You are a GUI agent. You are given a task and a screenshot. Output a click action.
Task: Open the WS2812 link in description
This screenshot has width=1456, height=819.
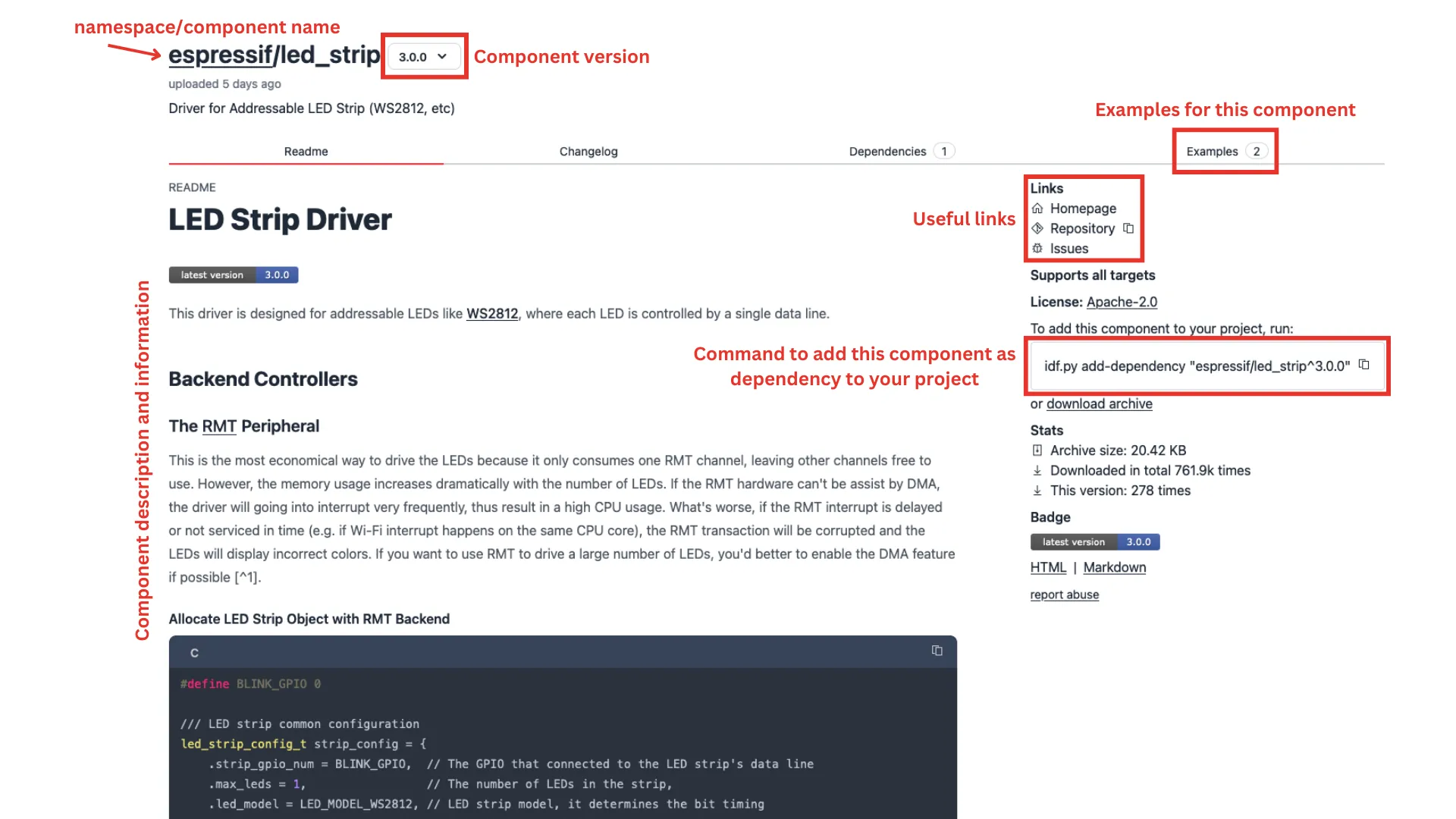(x=492, y=314)
